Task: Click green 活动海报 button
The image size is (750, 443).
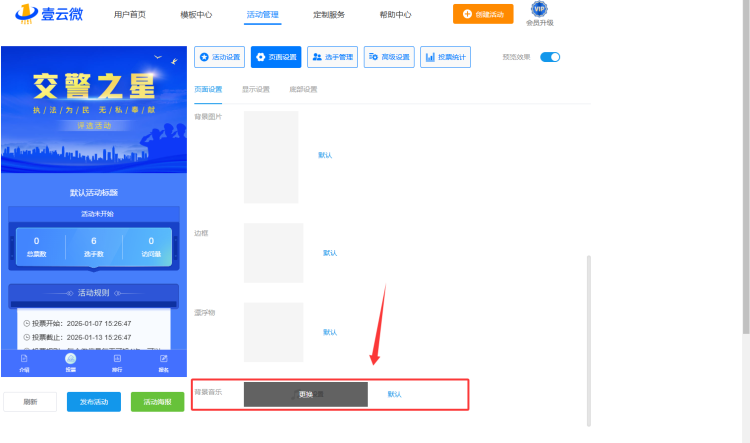Action: (157, 402)
